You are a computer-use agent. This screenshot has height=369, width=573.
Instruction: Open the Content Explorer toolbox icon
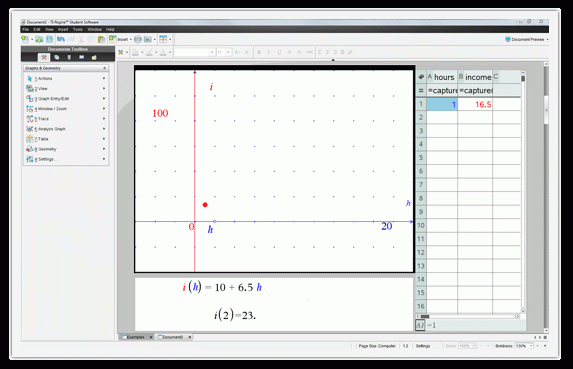coord(94,57)
